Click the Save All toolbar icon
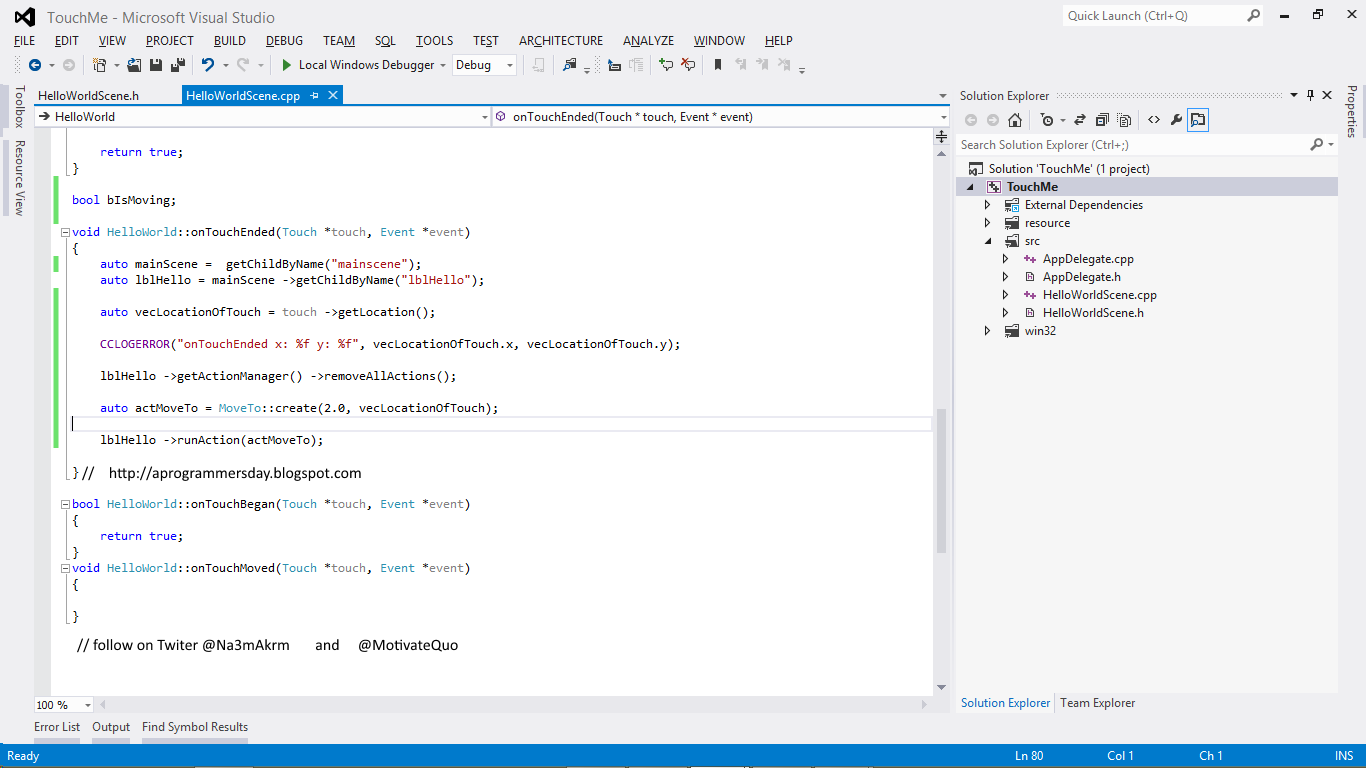Screen dimensions: 1366x768 pos(177,65)
